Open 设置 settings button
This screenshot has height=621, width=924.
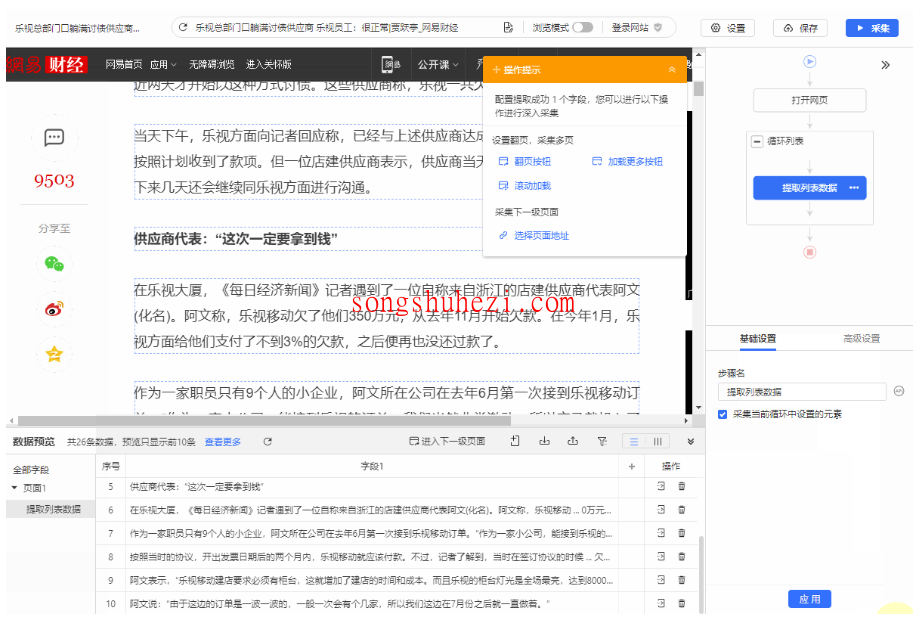(x=728, y=28)
